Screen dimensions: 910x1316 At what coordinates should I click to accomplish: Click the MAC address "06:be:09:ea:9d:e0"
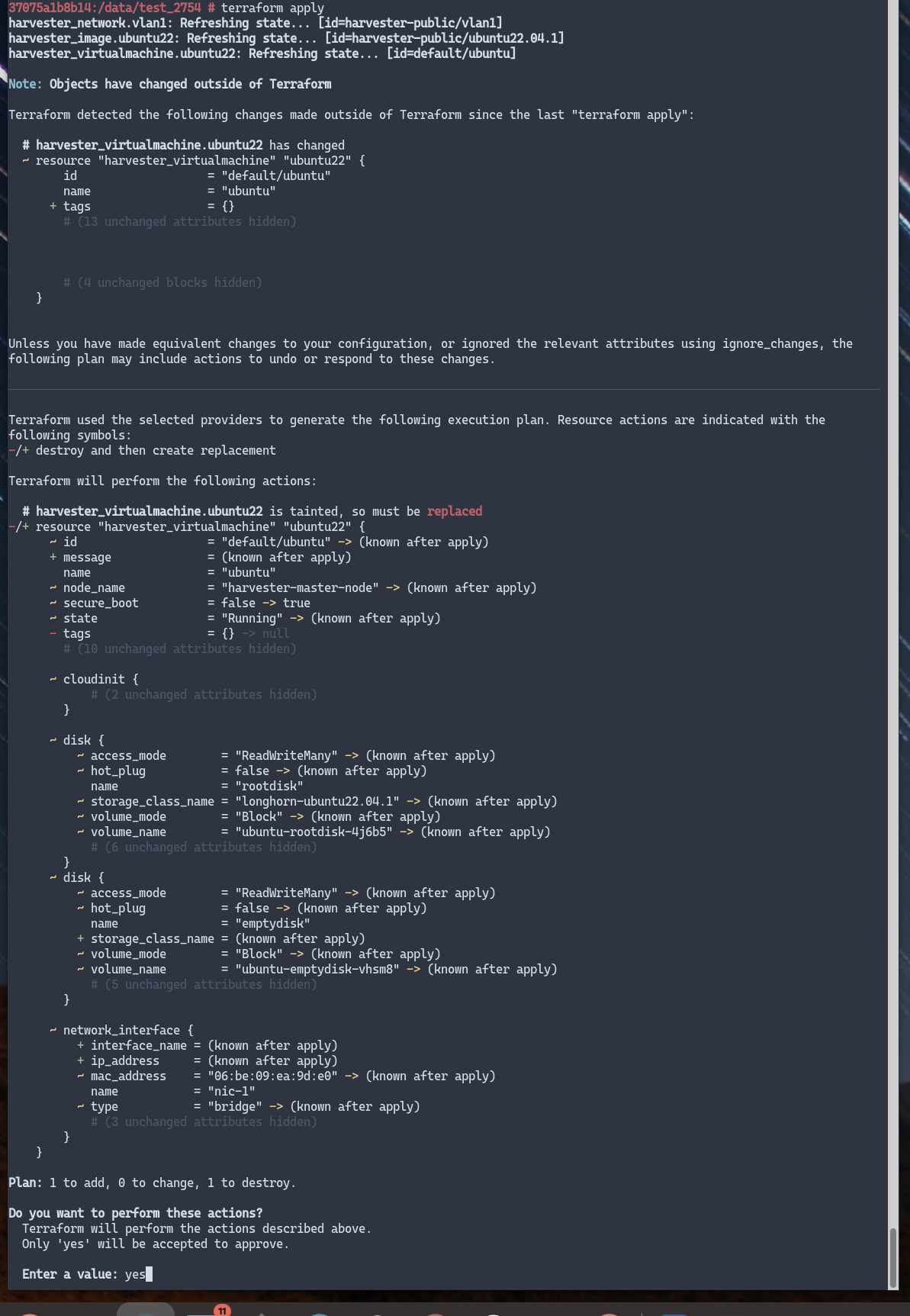click(272, 1076)
